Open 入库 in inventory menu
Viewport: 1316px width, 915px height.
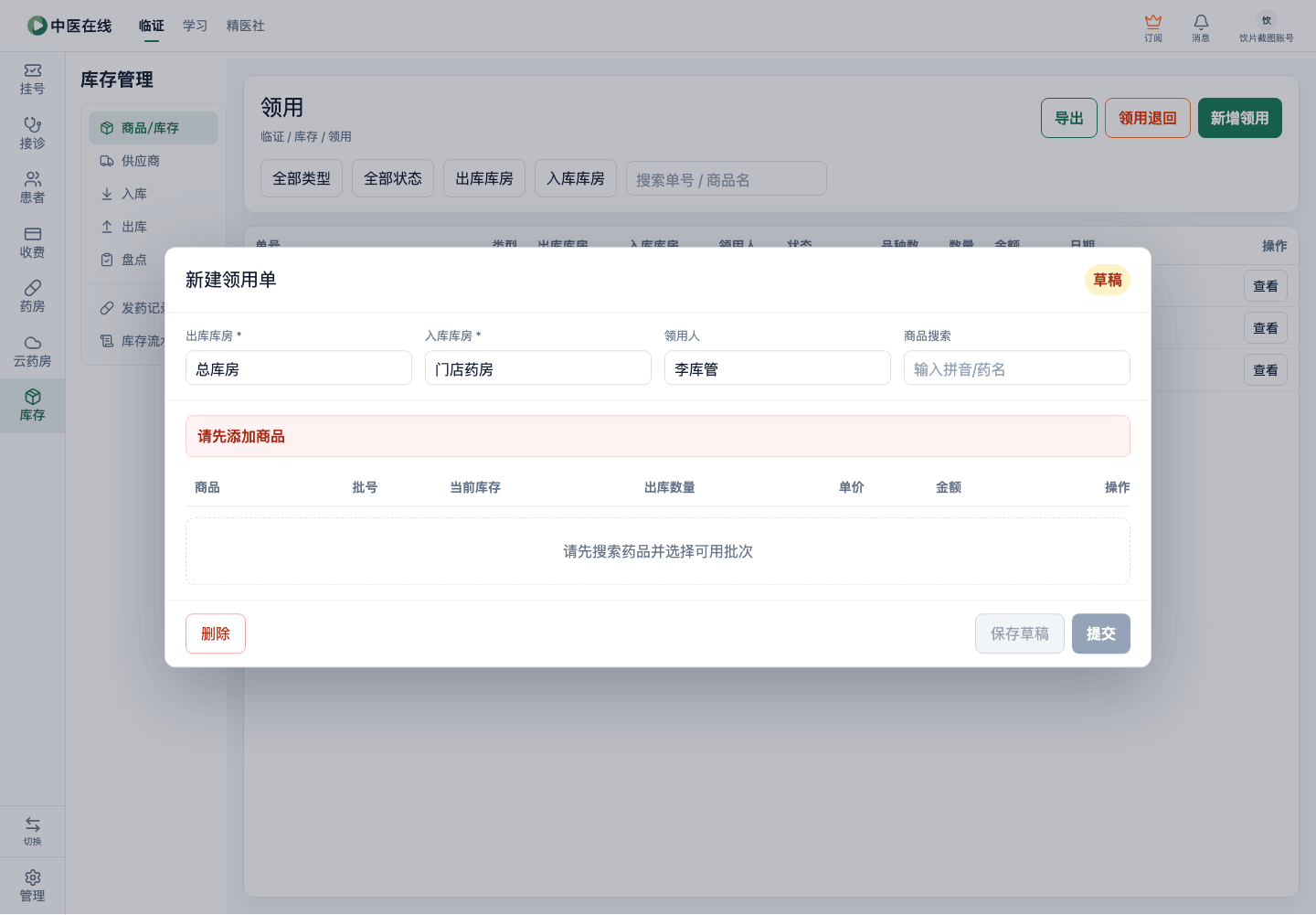click(x=154, y=194)
